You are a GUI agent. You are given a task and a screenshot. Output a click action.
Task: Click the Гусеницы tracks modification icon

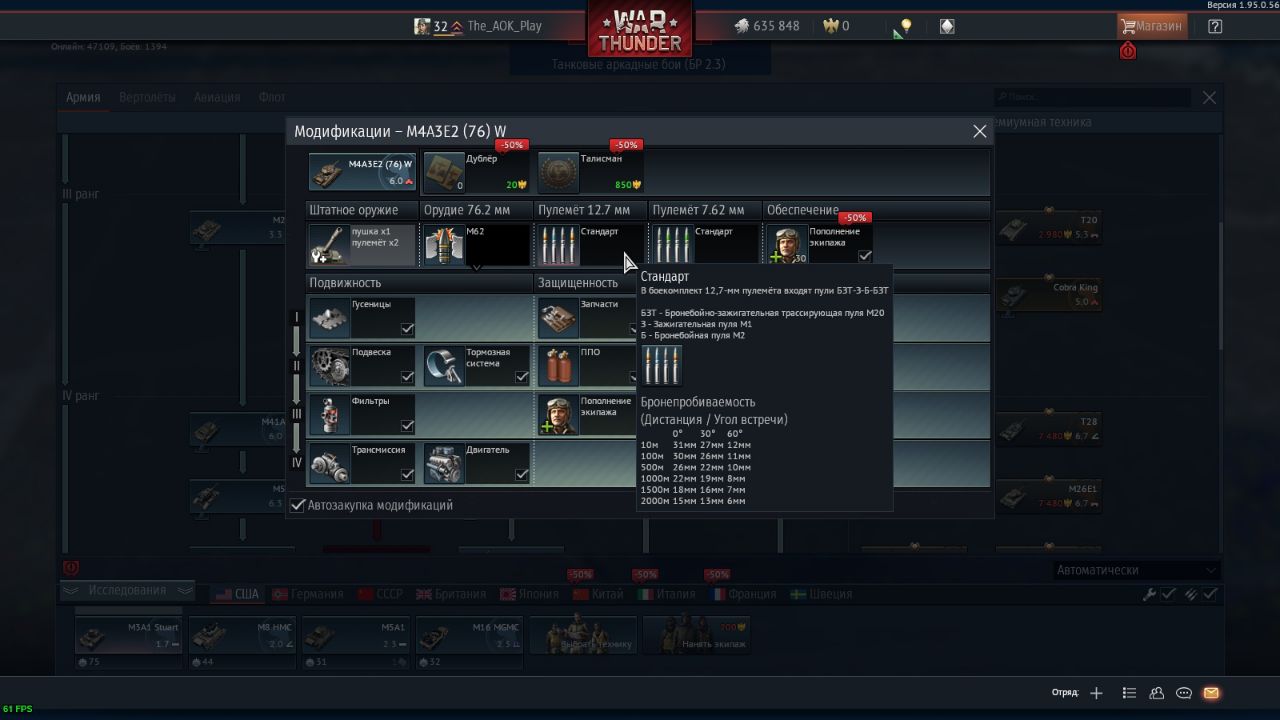click(329, 318)
